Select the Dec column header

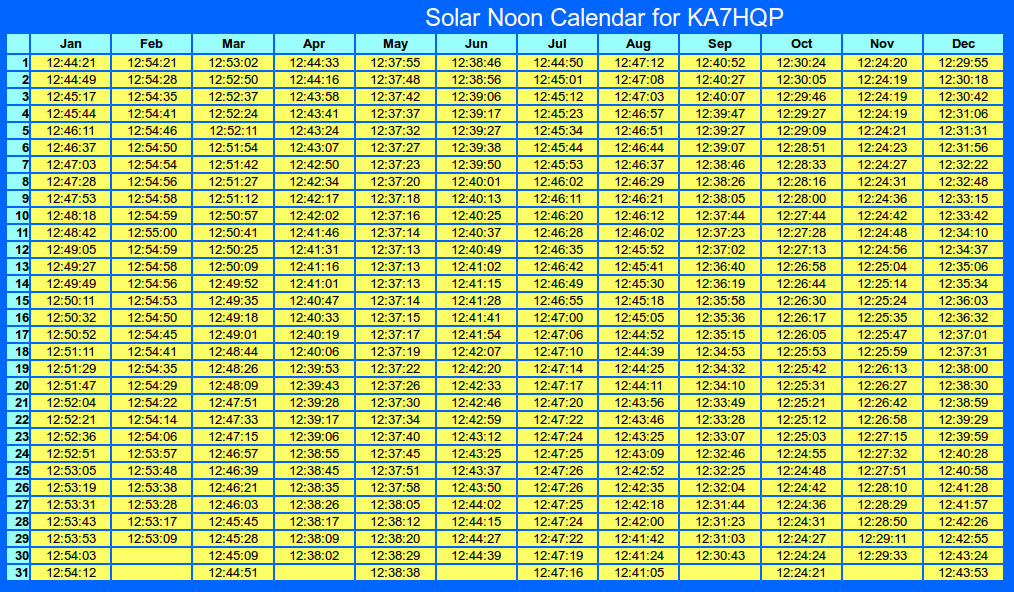click(x=964, y=44)
